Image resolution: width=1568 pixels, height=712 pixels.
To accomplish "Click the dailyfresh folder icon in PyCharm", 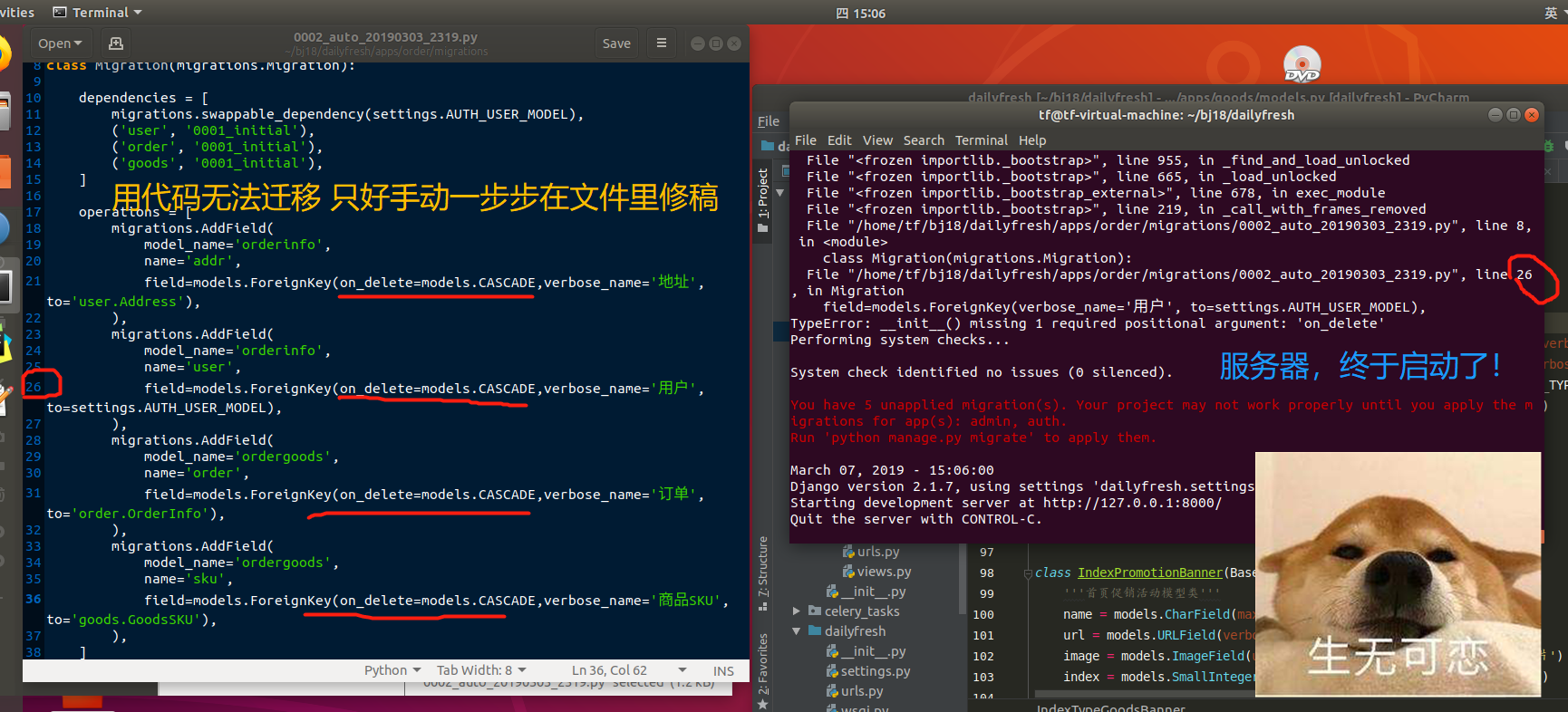I will (815, 631).
